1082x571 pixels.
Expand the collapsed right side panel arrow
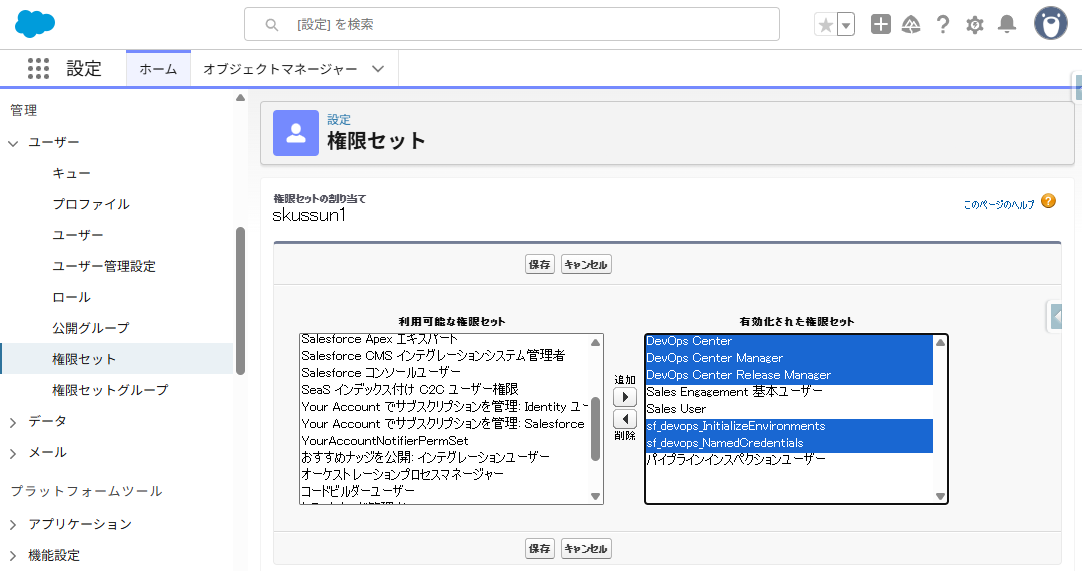[x=1056, y=316]
